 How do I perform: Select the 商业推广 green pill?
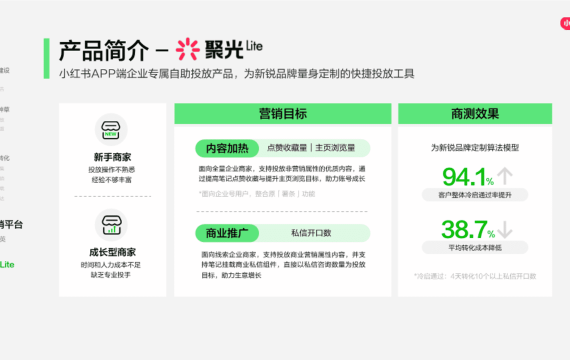227,233
